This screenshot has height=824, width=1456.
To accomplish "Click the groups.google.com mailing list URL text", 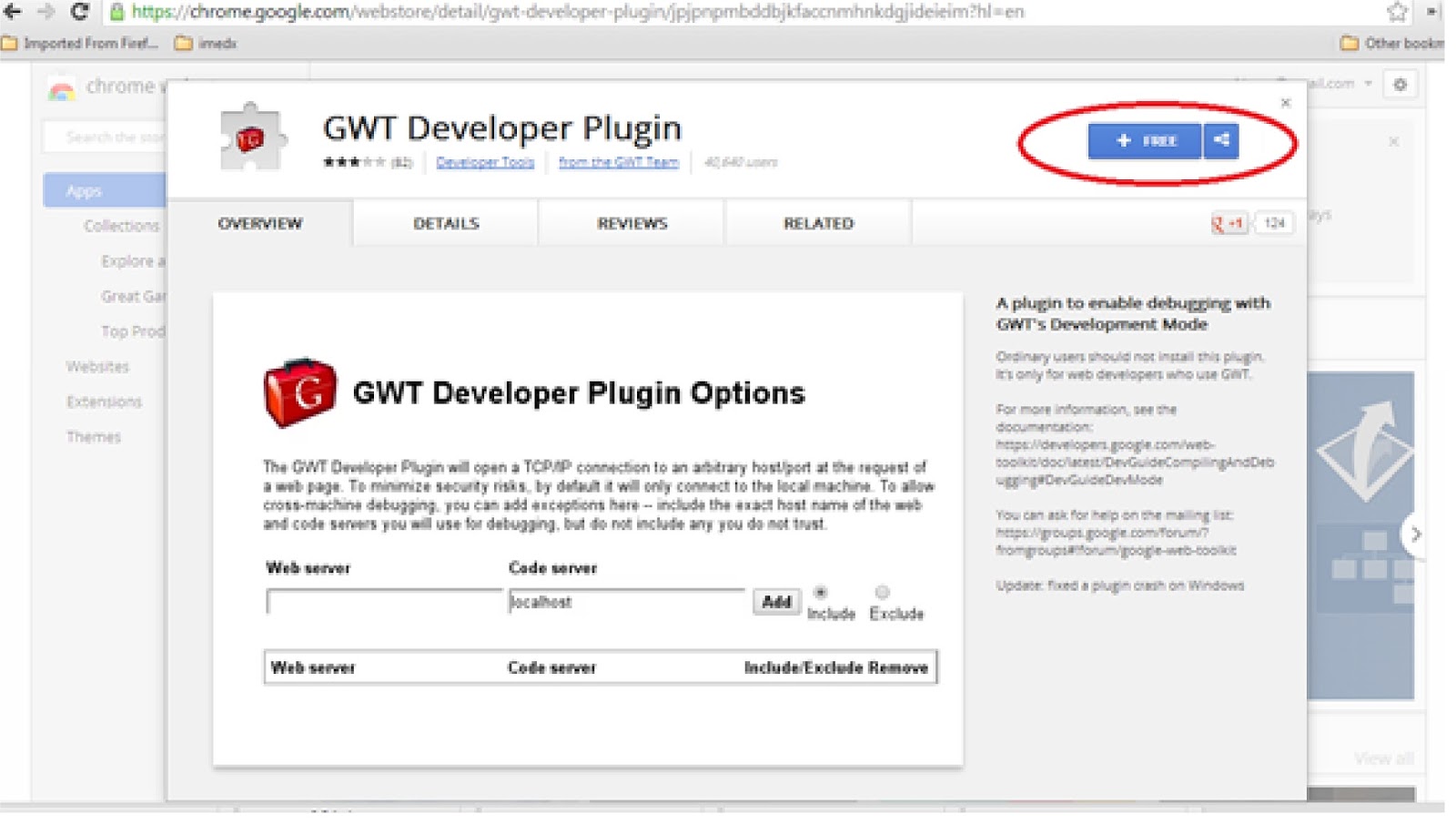I will [1117, 542].
